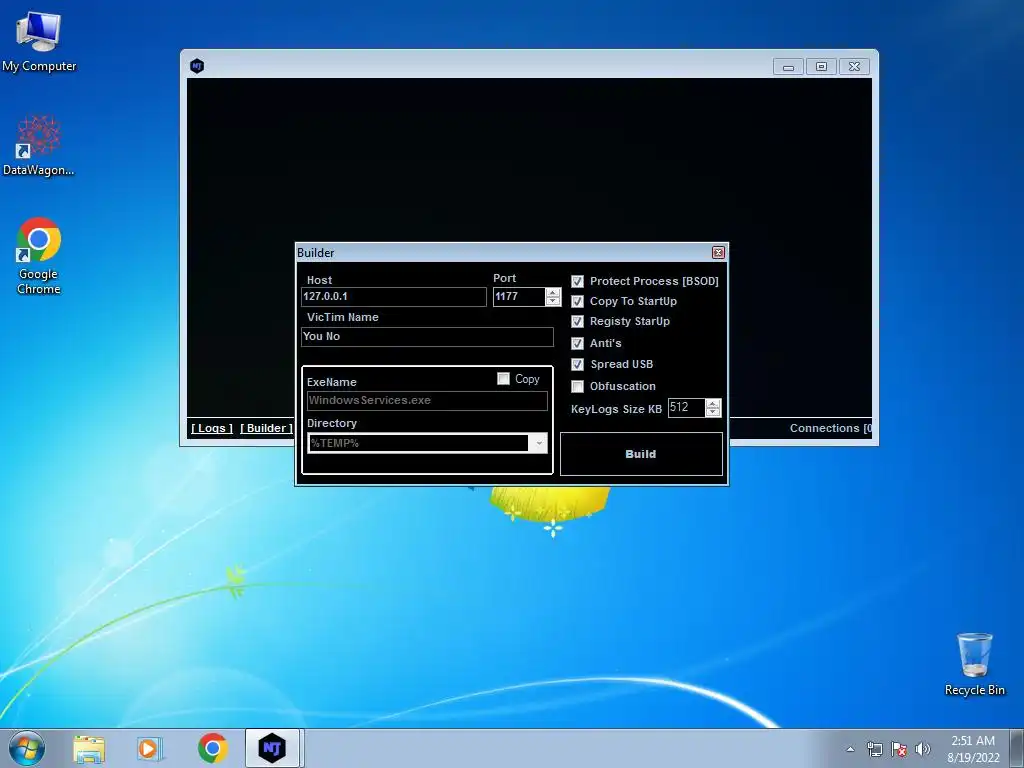
Task: Click the Show desktop strip
Action: 1017,748
